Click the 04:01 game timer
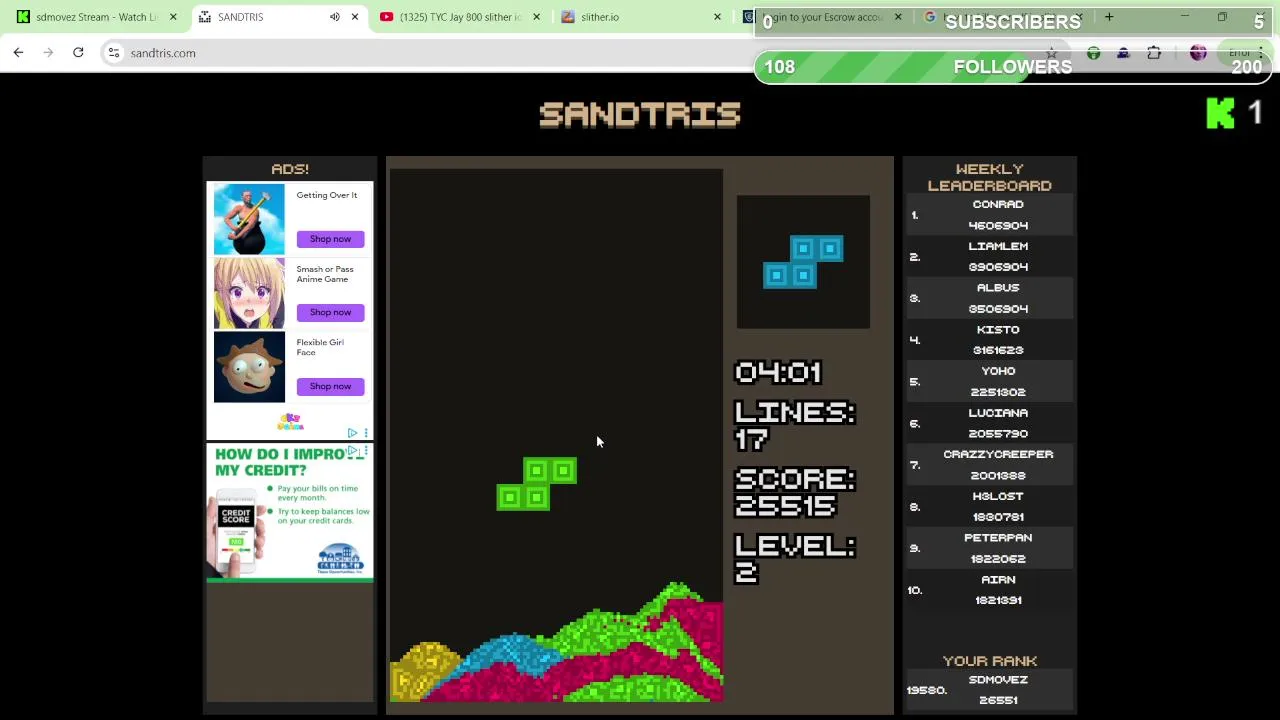 click(778, 372)
